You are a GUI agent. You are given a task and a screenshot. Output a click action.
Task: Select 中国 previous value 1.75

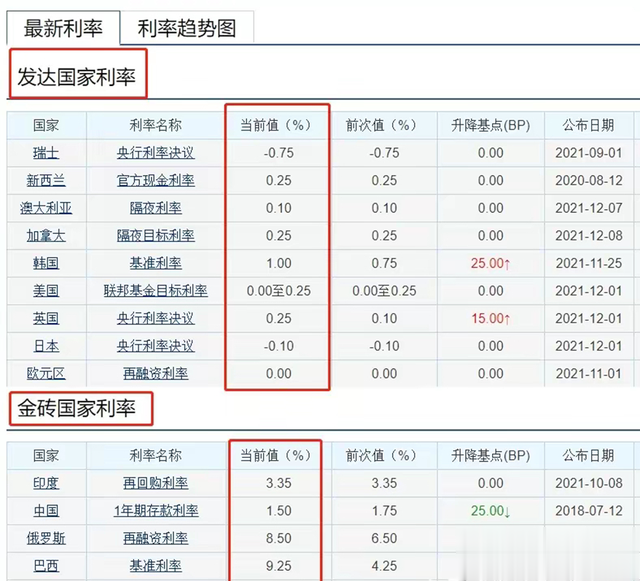point(384,511)
